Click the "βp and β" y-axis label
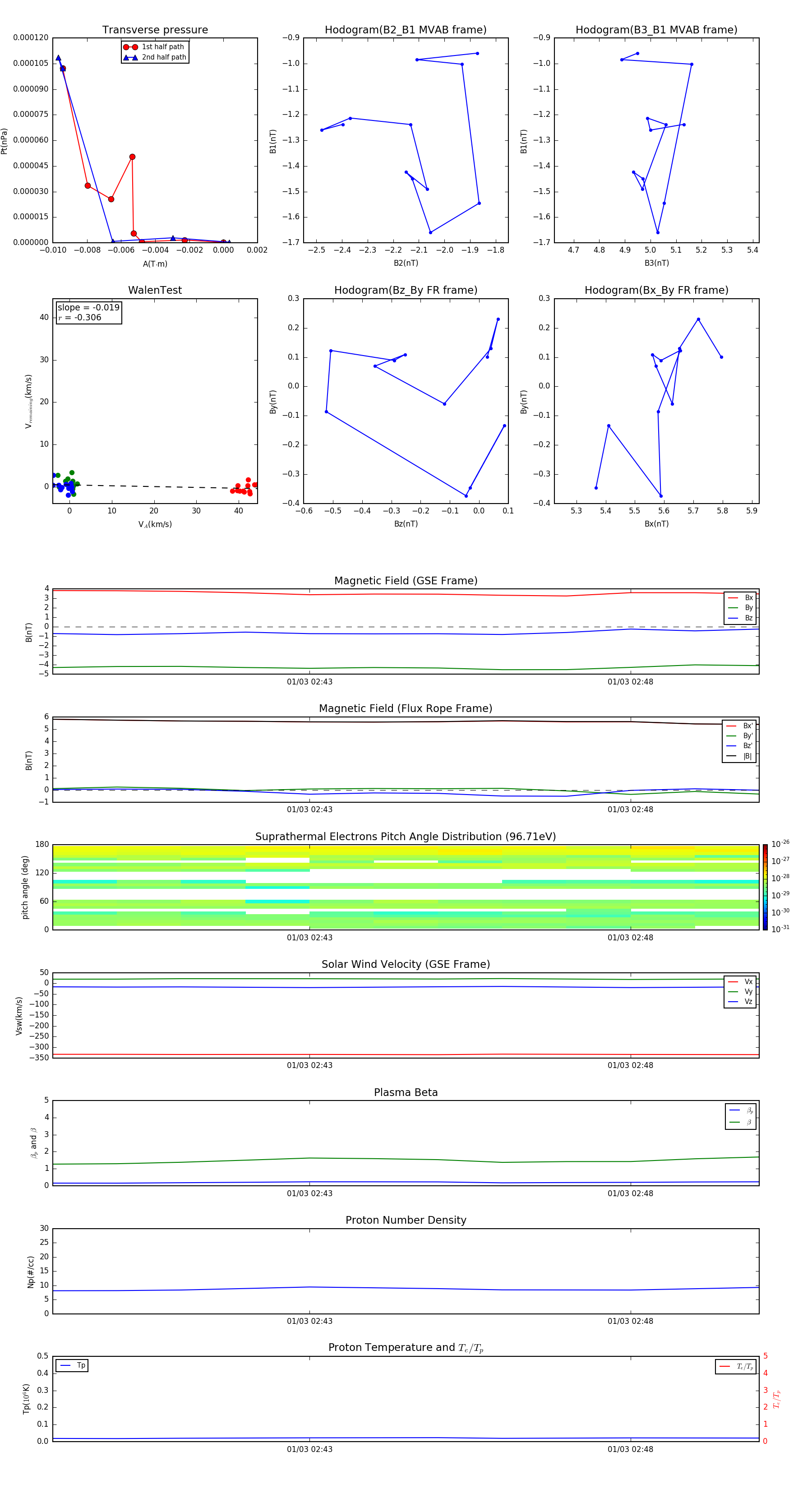Image resolution: width=812 pixels, height=1489 pixels. point(33,1143)
